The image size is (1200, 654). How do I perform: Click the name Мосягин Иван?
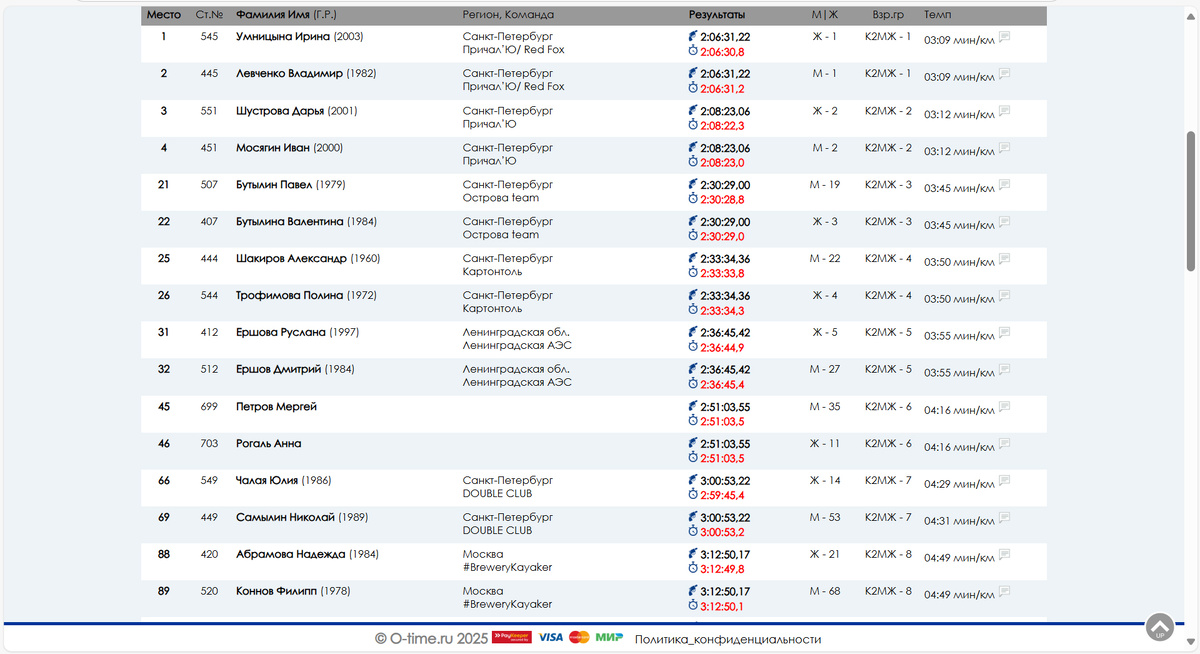(x=273, y=147)
